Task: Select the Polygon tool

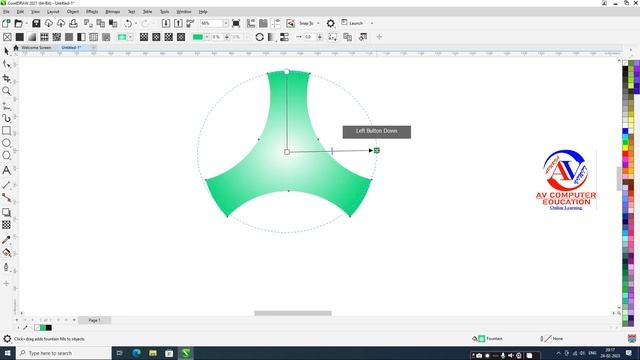Action: pos(6,156)
